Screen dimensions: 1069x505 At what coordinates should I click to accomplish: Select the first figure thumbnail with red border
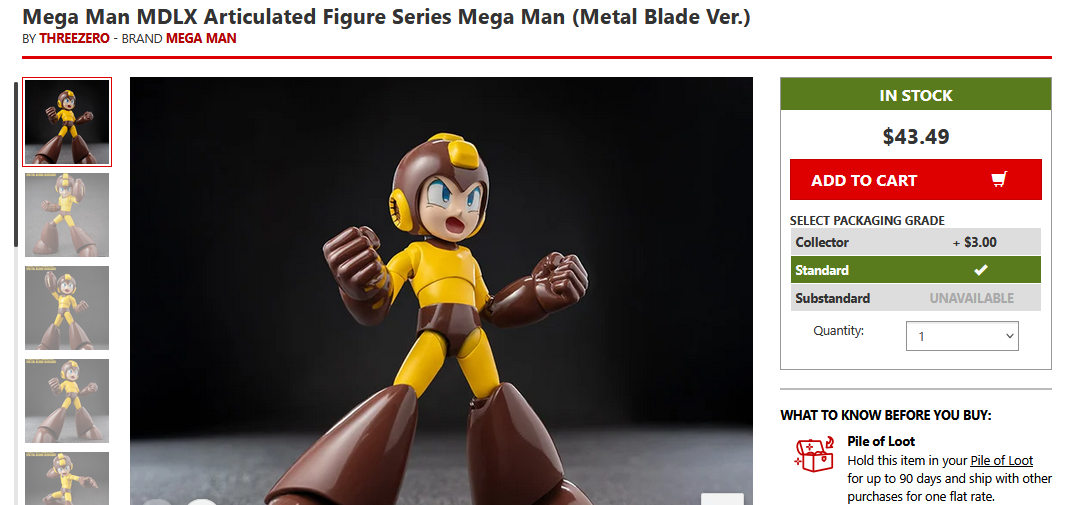67,122
